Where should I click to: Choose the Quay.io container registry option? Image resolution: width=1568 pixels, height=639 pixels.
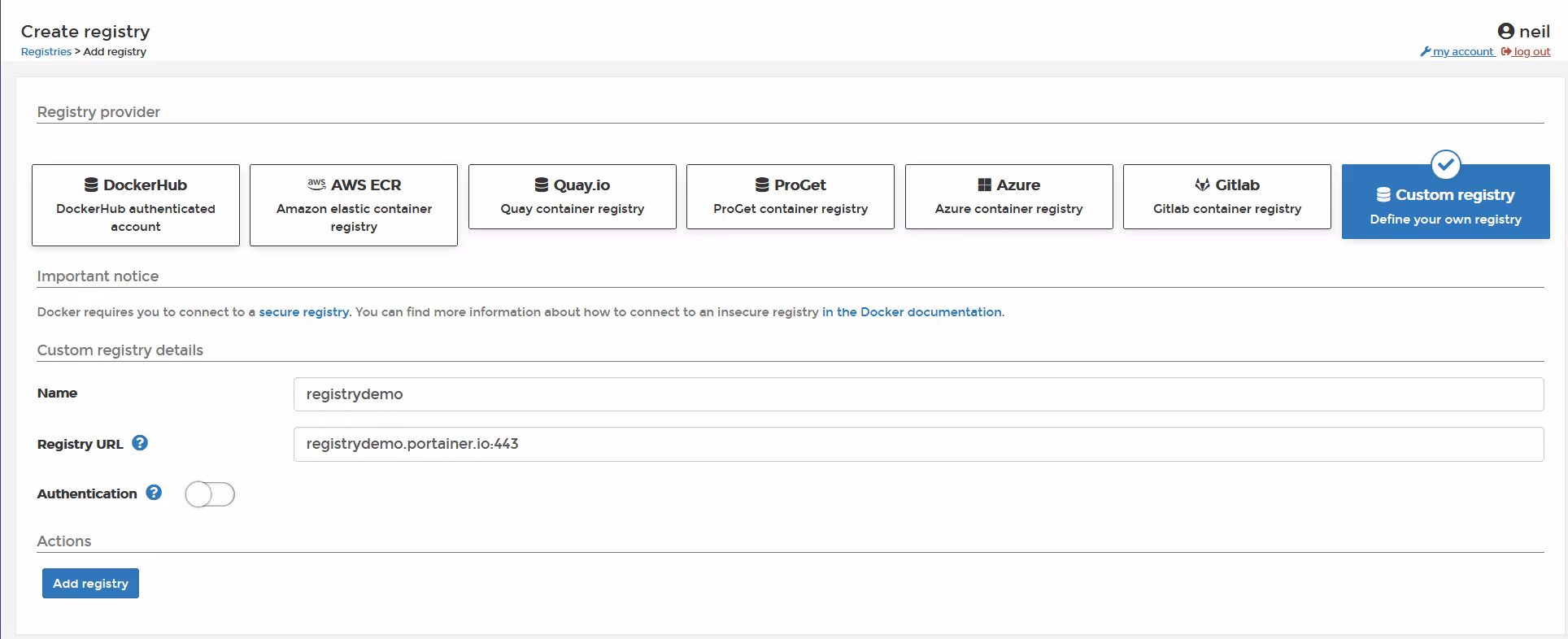(573, 197)
